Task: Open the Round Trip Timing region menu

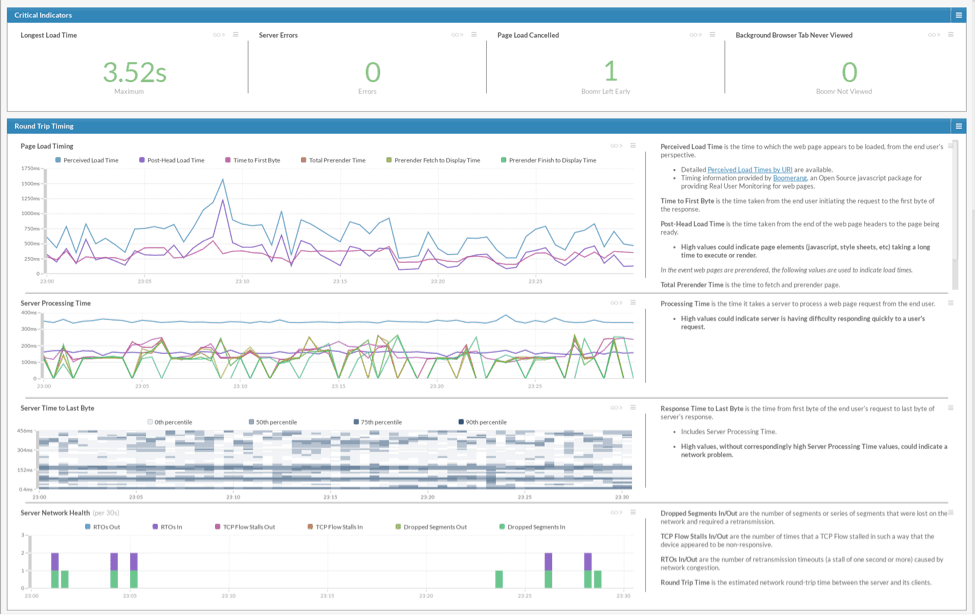Action: pos(958,126)
